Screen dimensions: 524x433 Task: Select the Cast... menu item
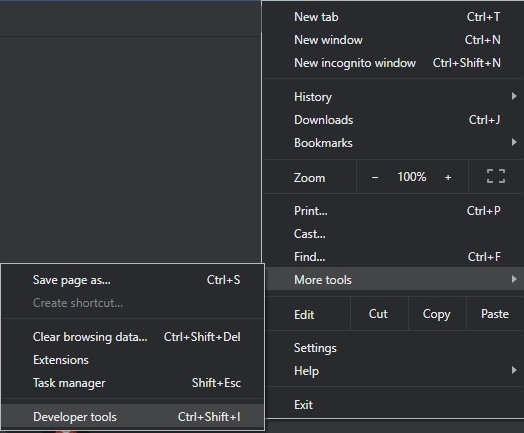(393, 234)
